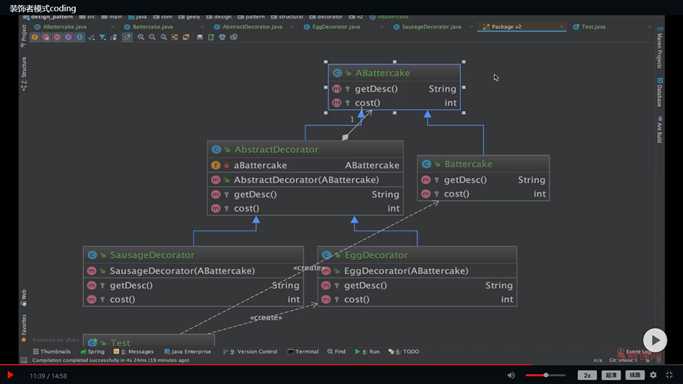Switch to AbstractDecorator.java editor tab

[248, 27]
